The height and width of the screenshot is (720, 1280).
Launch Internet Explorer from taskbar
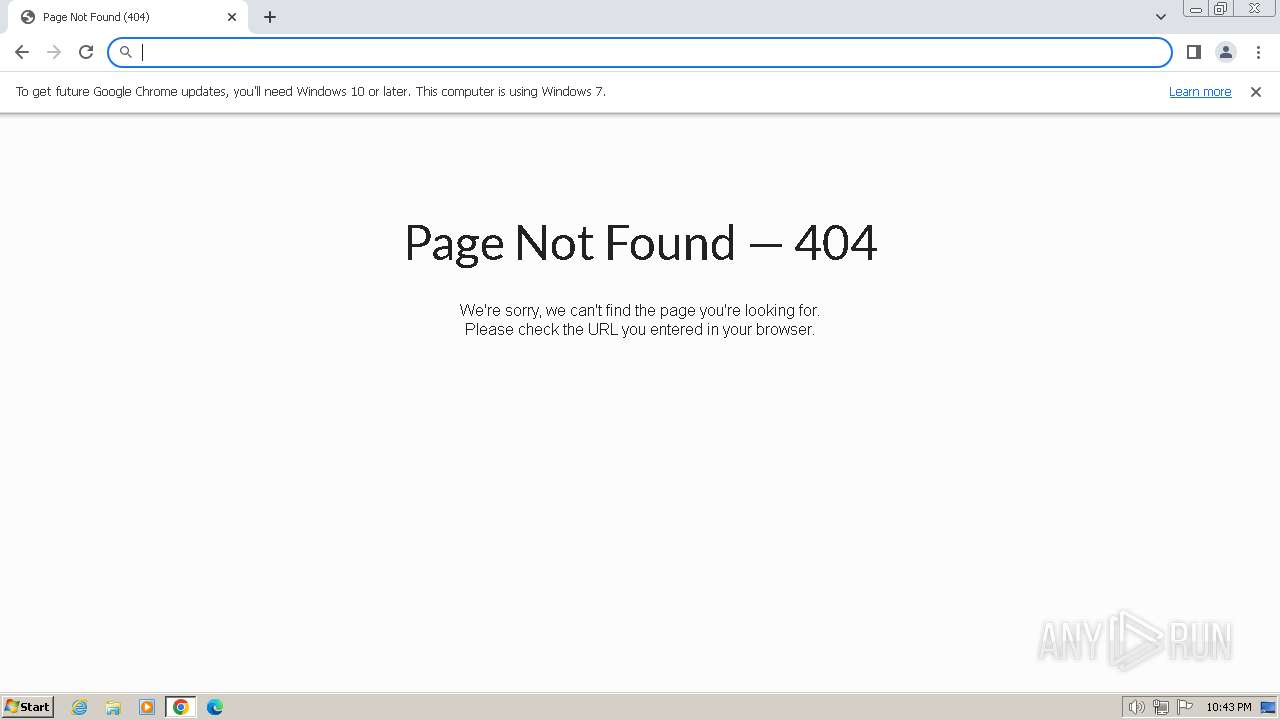(x=80, y=707)
